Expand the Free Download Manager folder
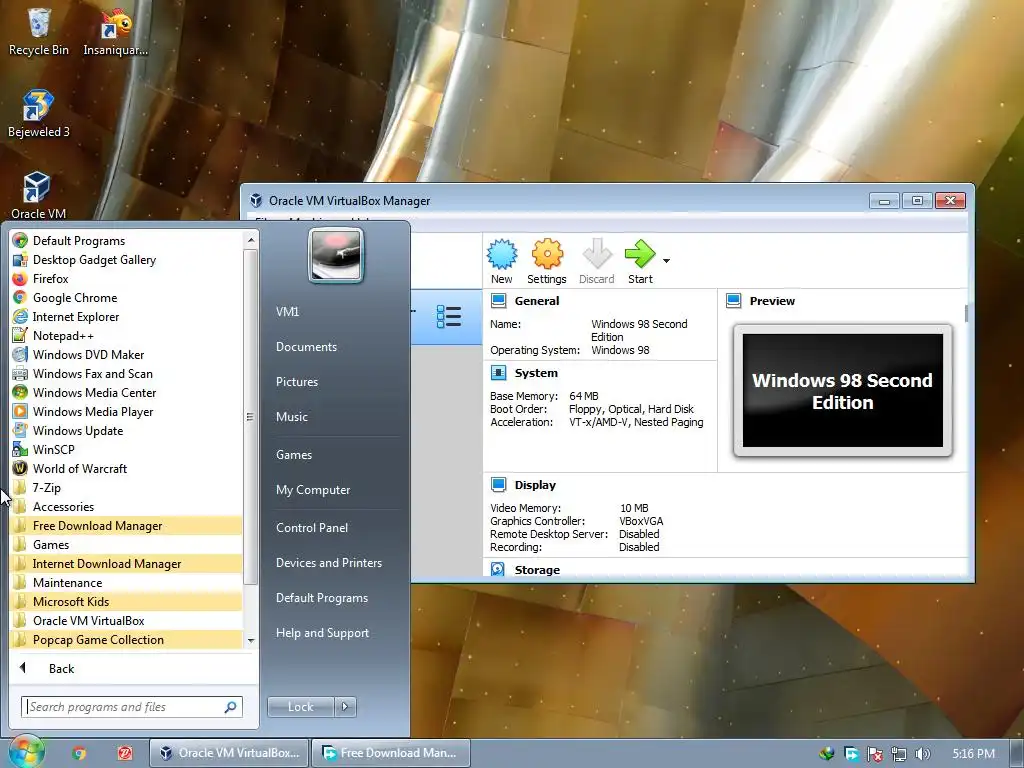 [127, 526]
